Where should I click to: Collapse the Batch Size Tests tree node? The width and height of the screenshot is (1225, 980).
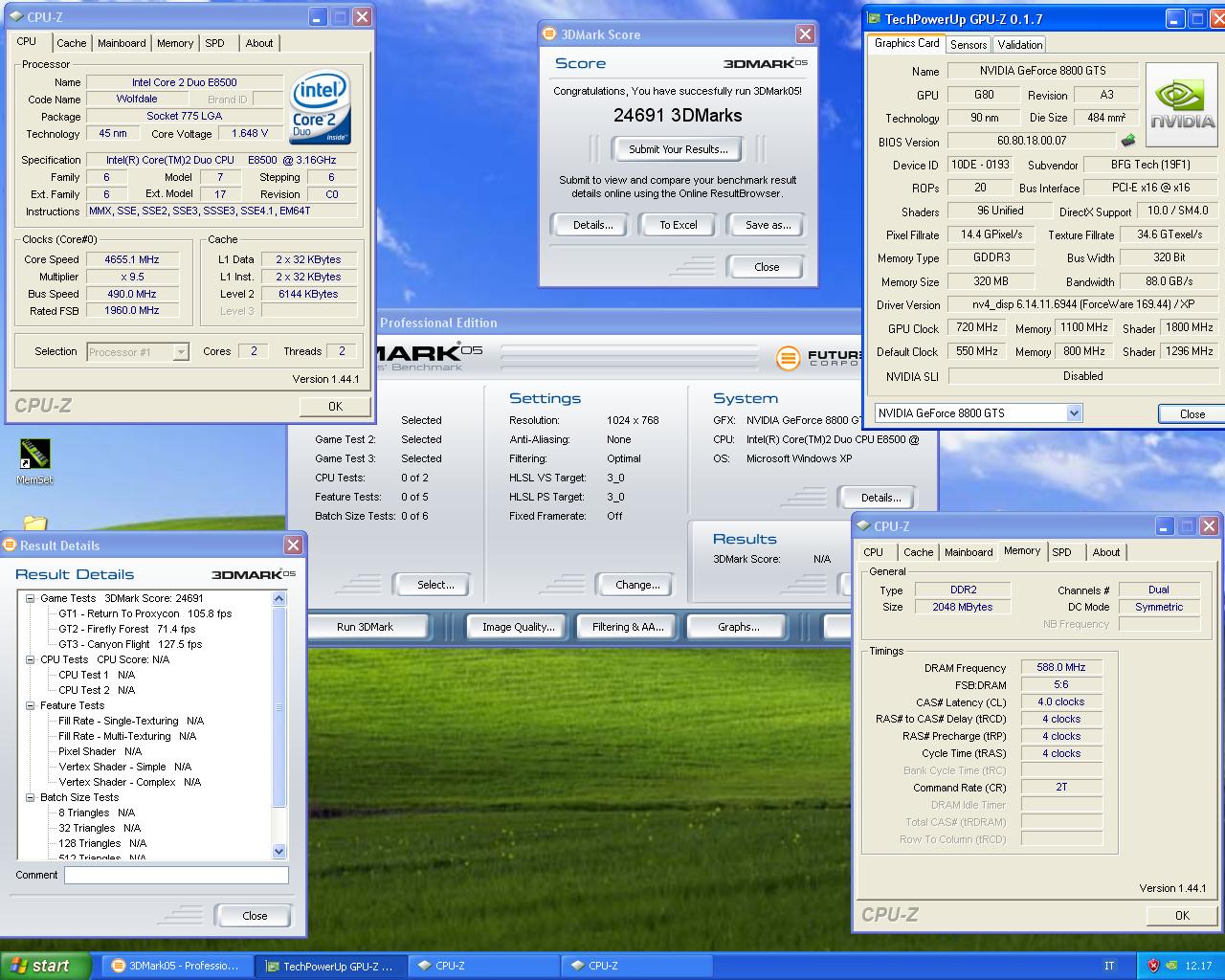click(31, 797)
